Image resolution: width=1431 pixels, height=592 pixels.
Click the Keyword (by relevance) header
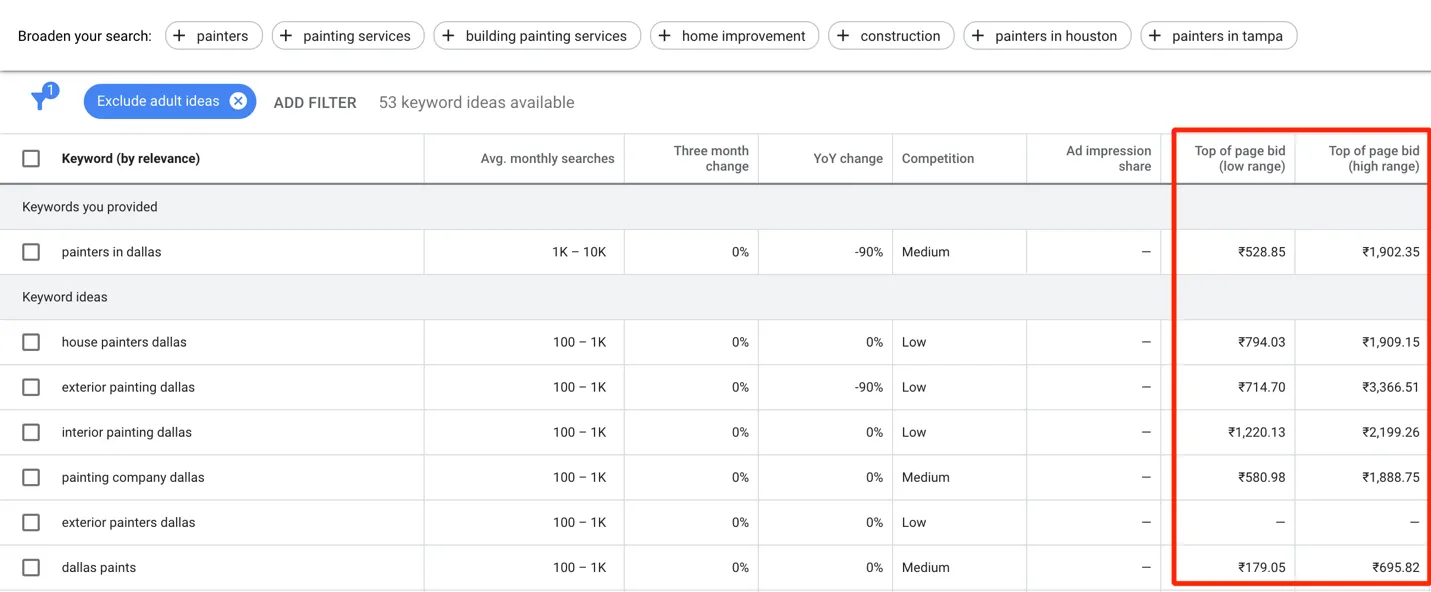(130, 158)
